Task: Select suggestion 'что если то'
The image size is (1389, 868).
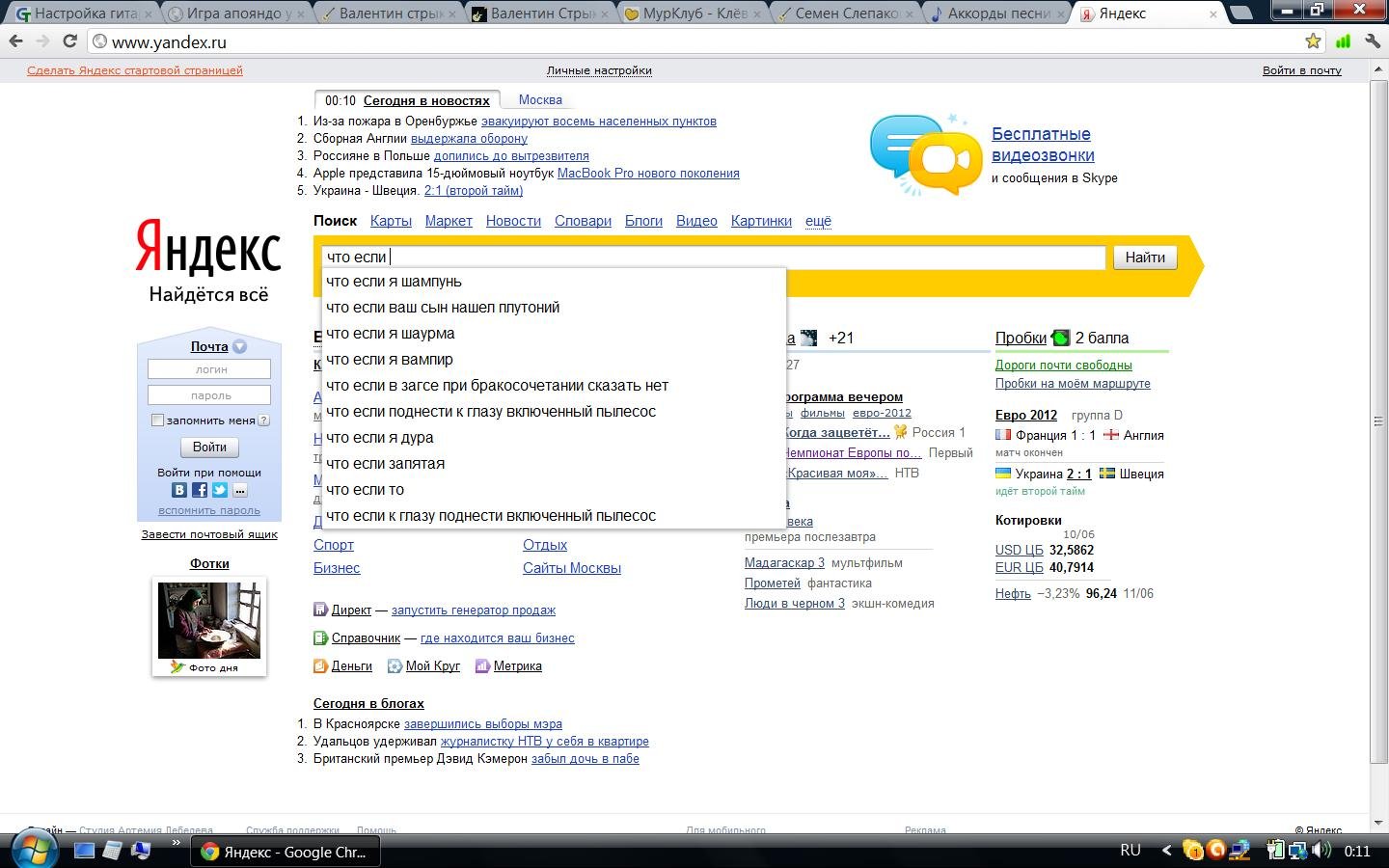Action: [555, 490]
